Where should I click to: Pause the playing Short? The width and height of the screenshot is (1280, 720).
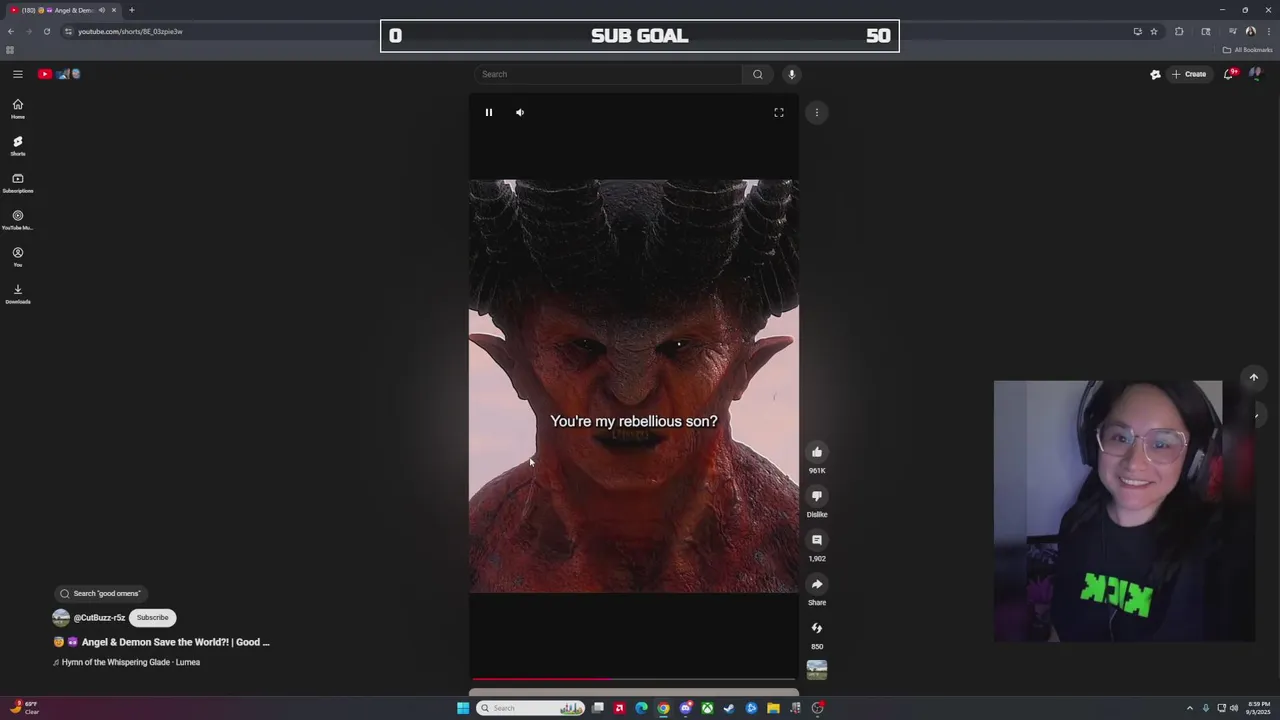coord(489,112)
